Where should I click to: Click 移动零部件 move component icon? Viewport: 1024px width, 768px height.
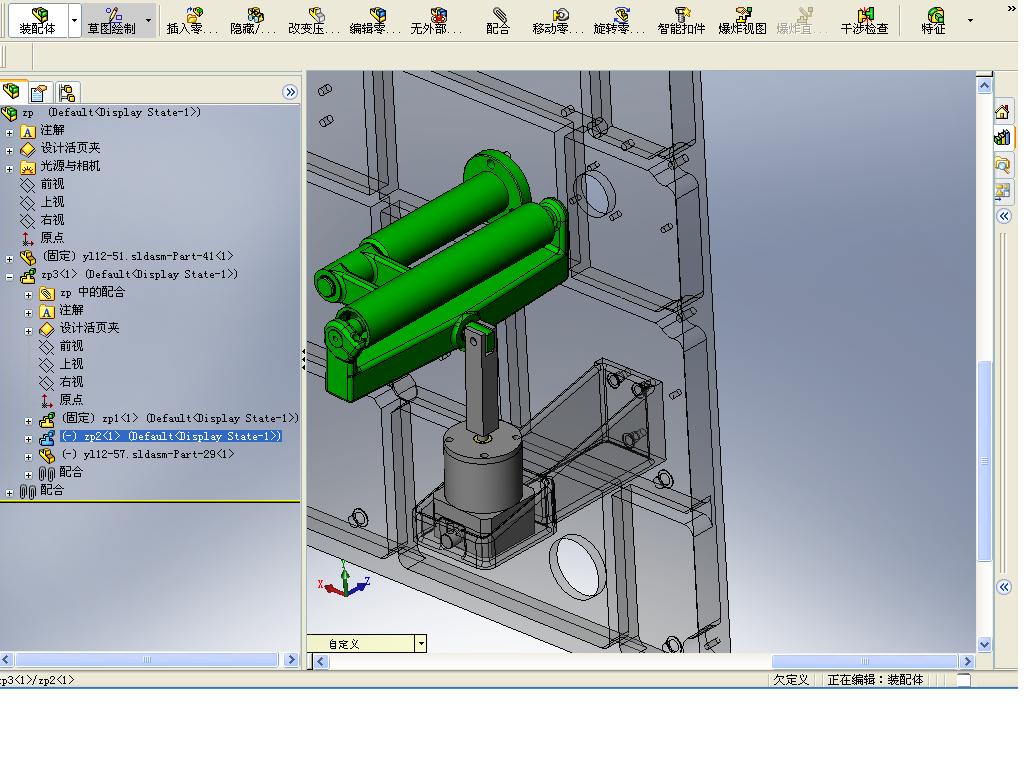(x=558, y=20)
